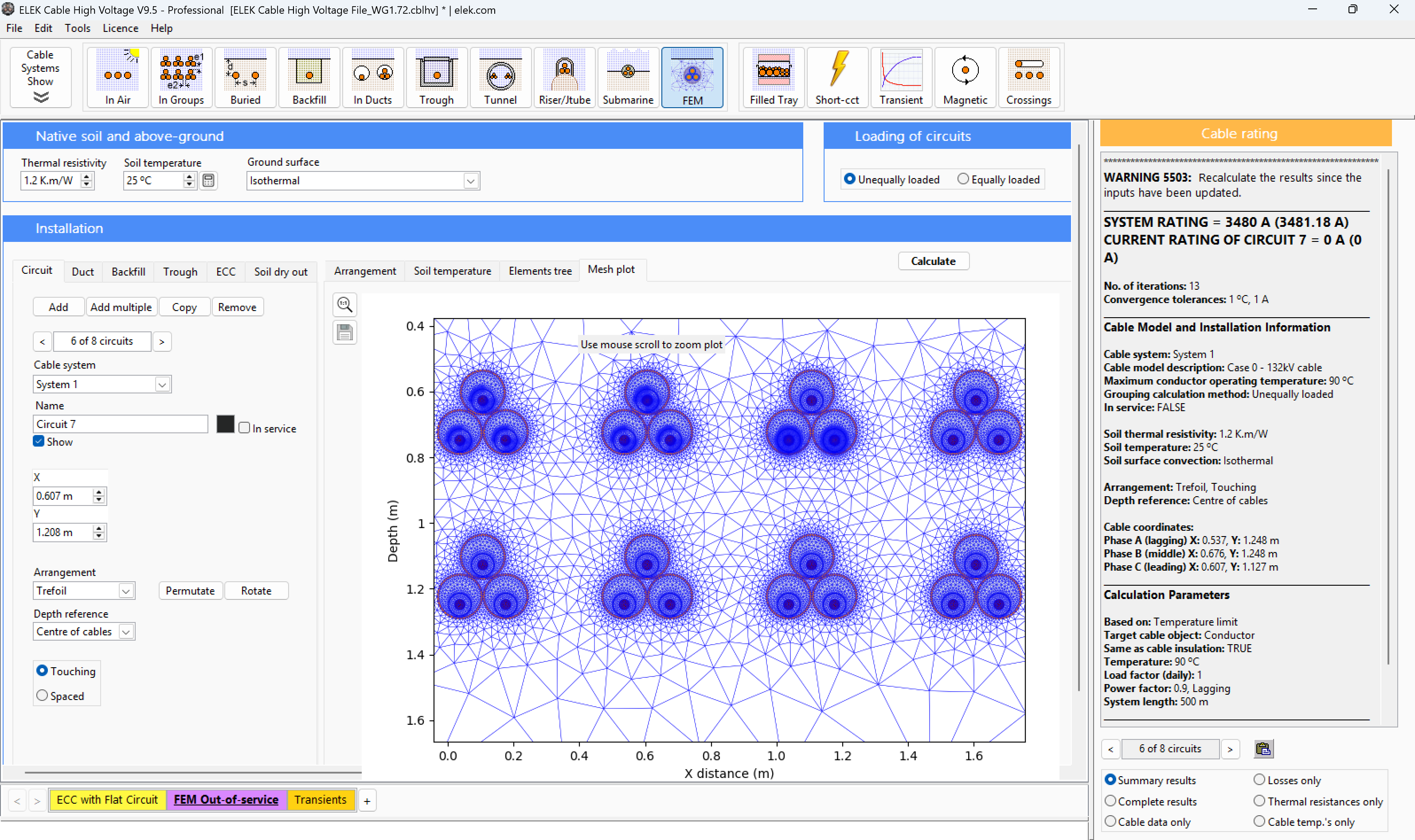Click the copy results clipboard icon
Image resolution: width=1415 pixels, height=840 pixels.
click(1263, 749)
